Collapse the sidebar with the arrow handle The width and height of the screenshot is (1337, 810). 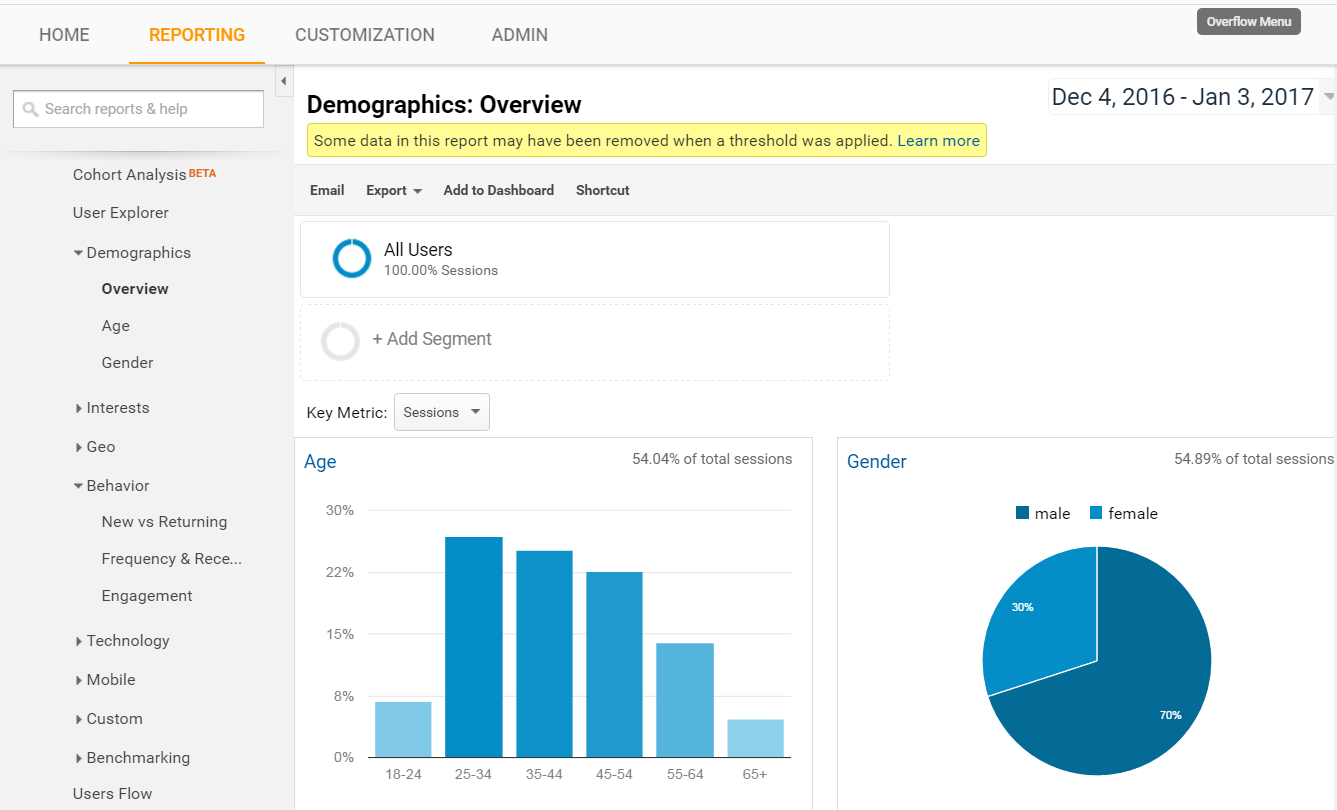coord(284,80)
